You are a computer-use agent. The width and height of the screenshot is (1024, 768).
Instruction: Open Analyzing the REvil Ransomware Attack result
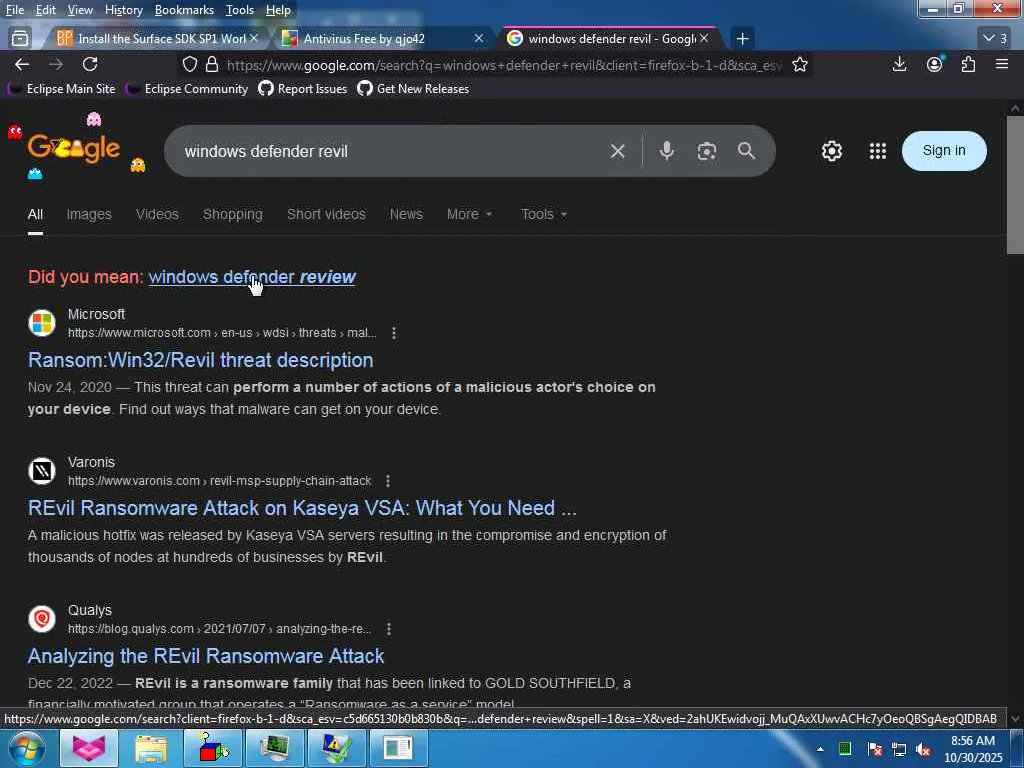click(206, 656)
